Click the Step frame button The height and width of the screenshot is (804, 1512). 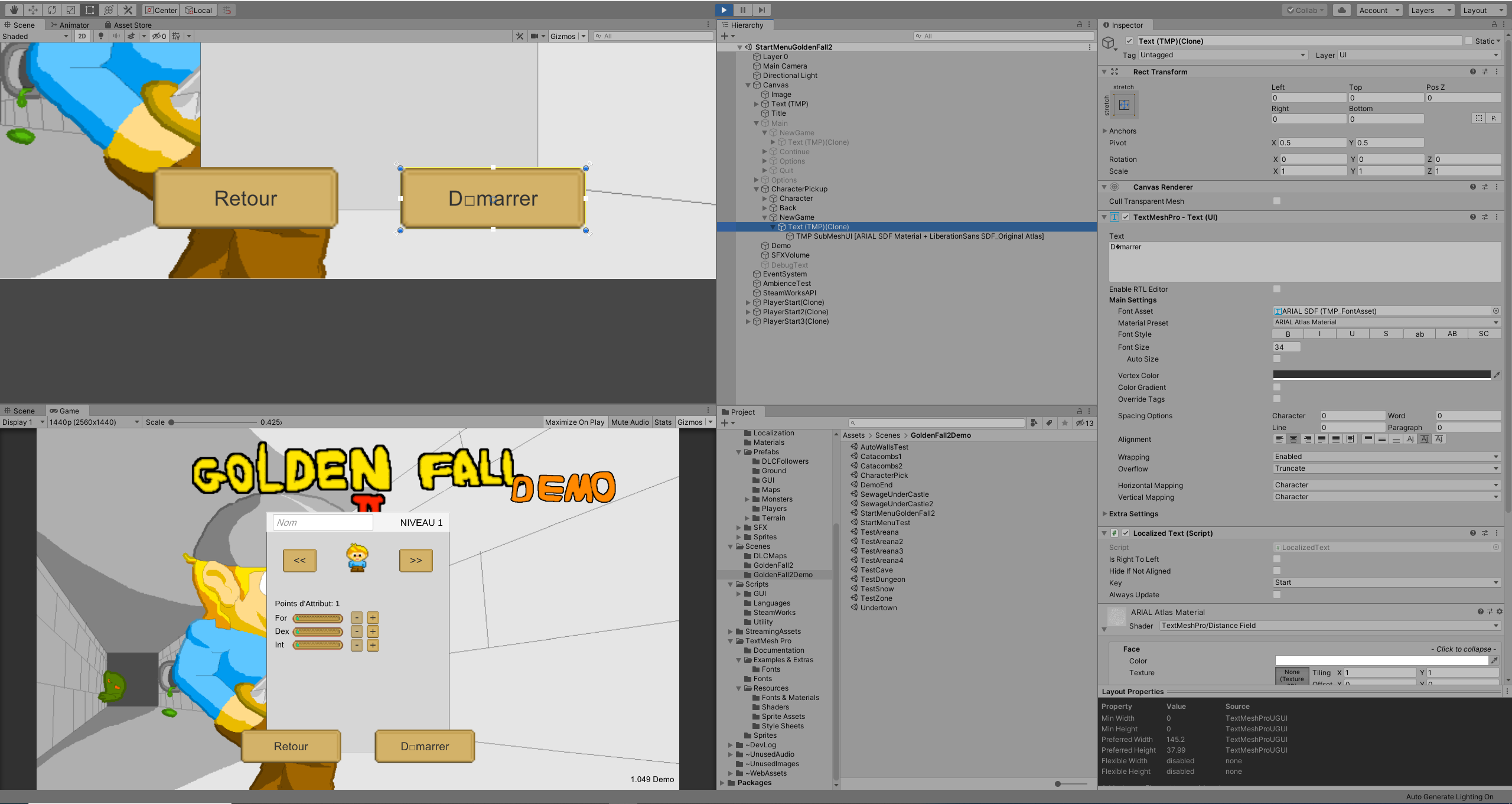762,10
